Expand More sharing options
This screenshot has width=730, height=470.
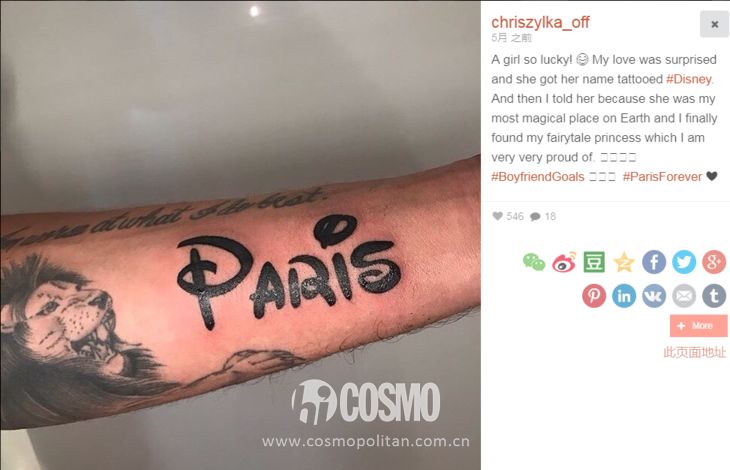(698, 326)
